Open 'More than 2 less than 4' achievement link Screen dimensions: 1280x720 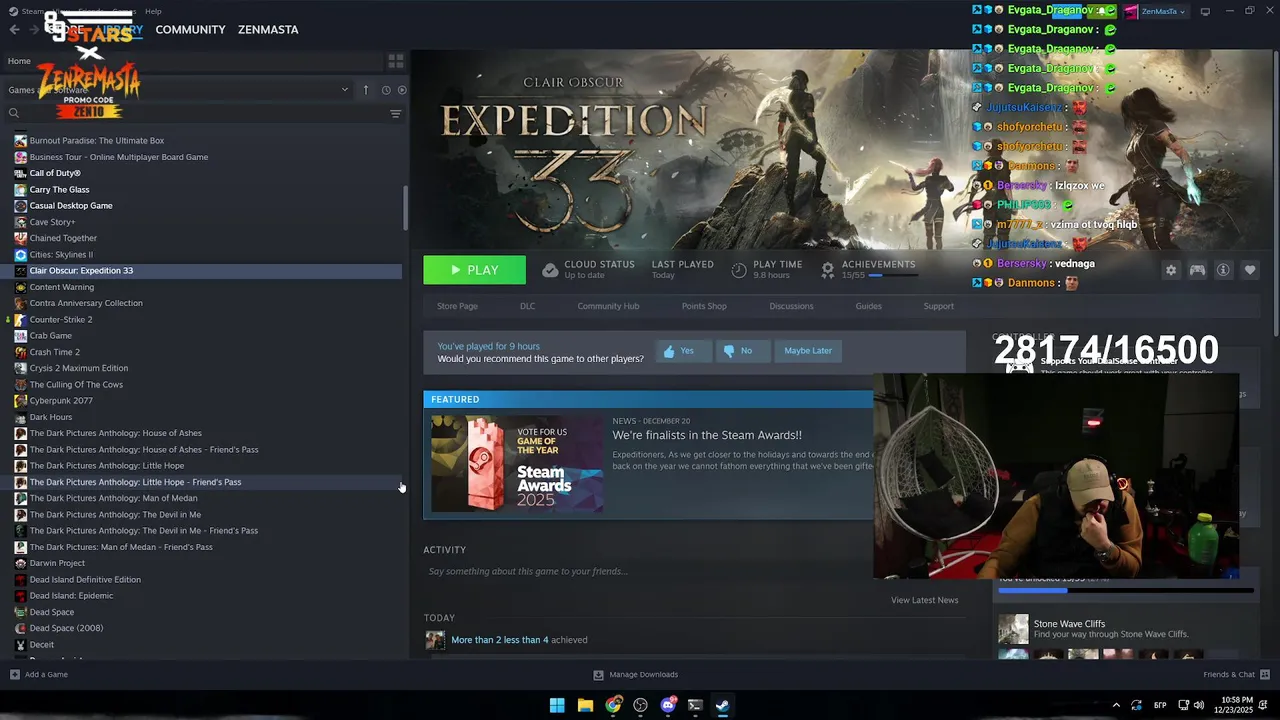pos(500,640)
